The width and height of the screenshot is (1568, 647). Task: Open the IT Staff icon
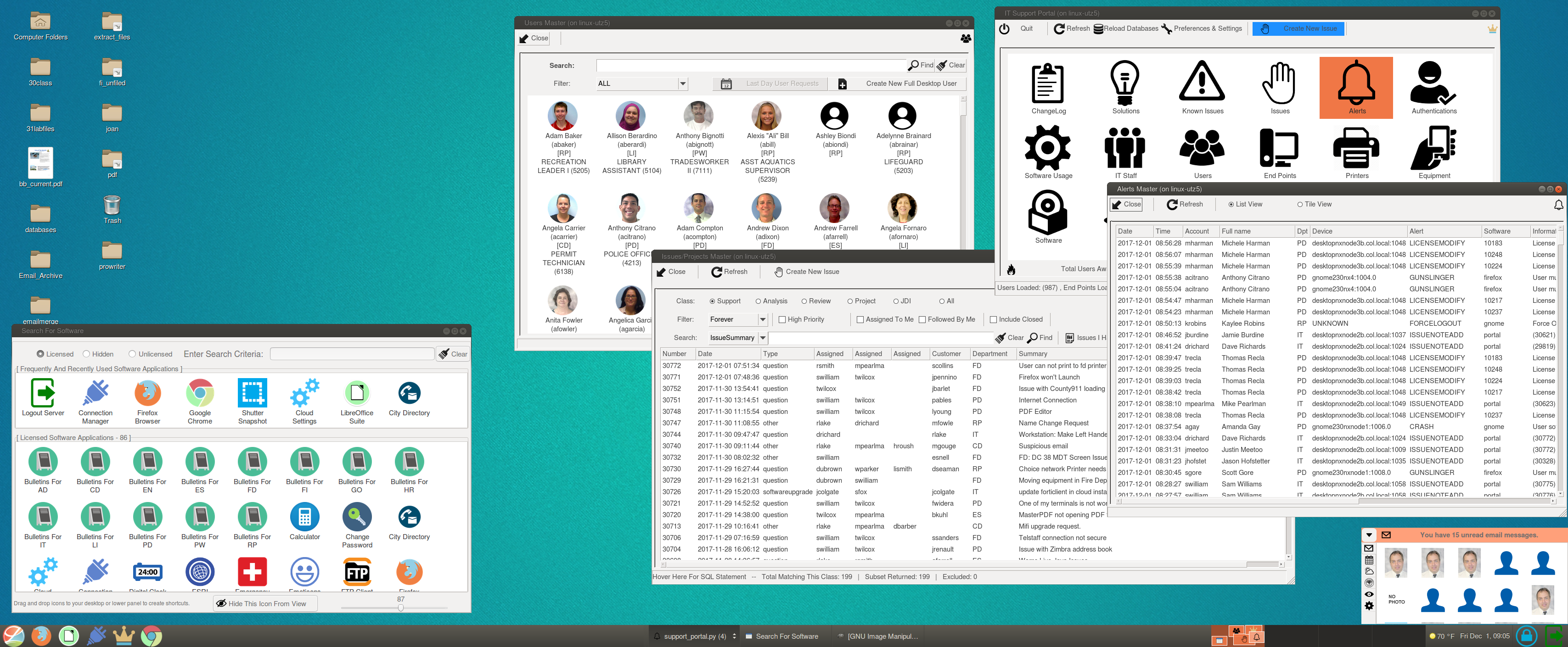click(x=1125, y=152)
